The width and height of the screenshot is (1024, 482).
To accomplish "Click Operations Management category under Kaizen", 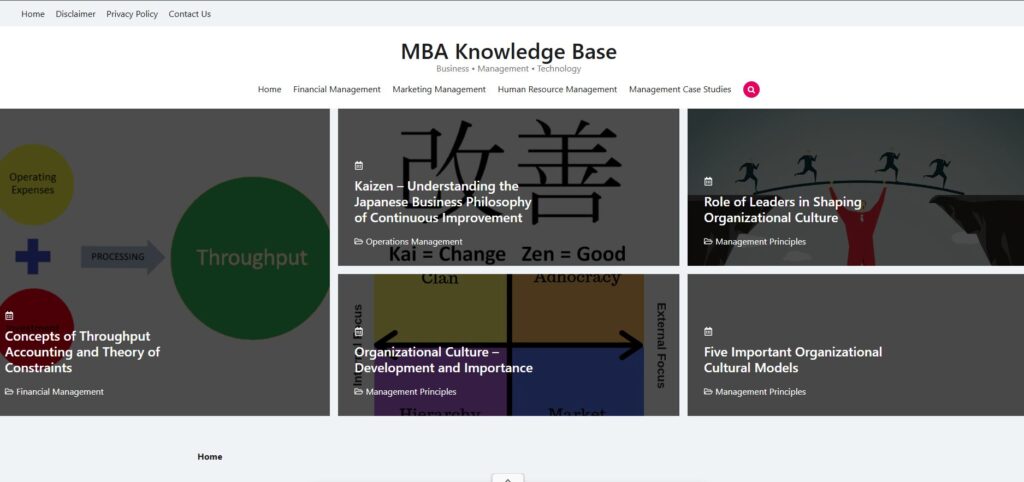I will tap(413, 242).
